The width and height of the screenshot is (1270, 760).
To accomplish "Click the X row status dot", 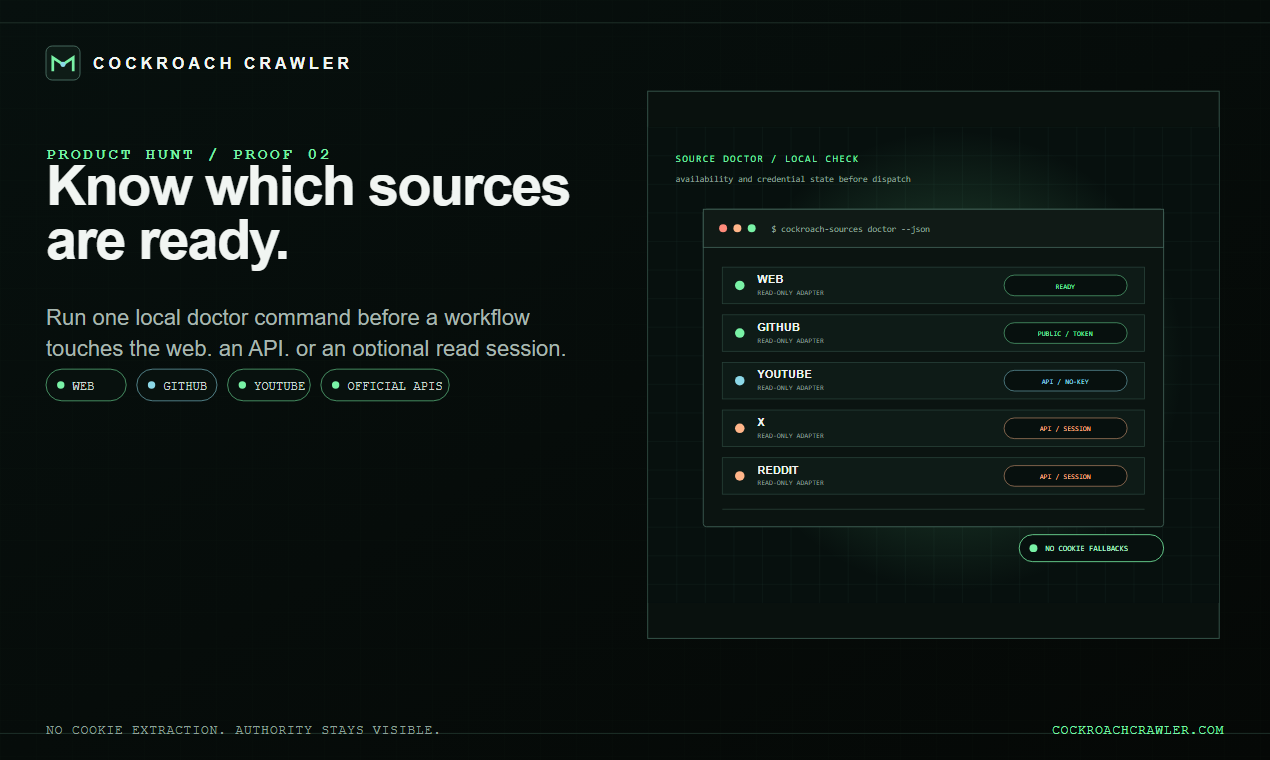I will [740, 428].
